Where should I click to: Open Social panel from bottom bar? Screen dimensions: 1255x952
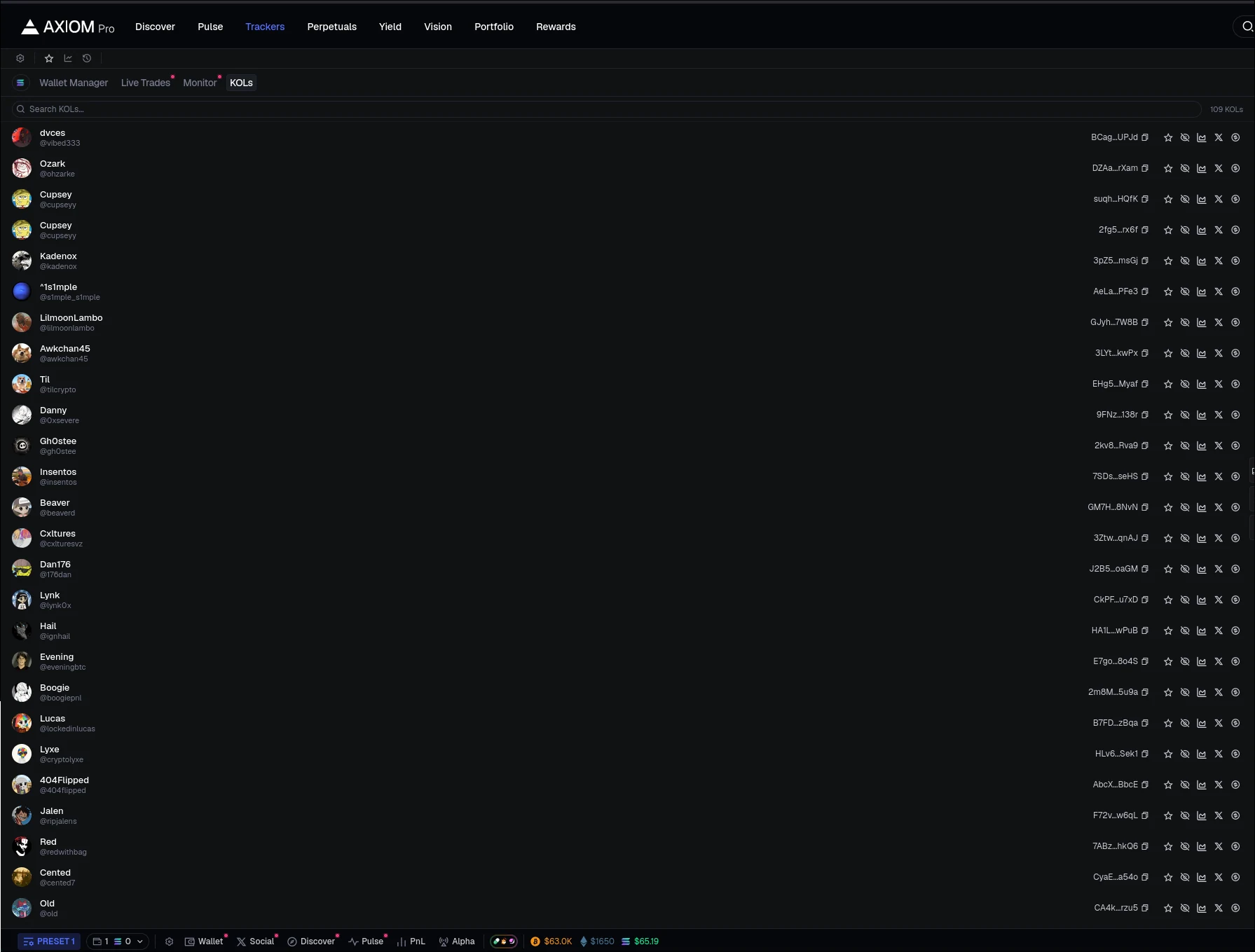coord(256,941)
